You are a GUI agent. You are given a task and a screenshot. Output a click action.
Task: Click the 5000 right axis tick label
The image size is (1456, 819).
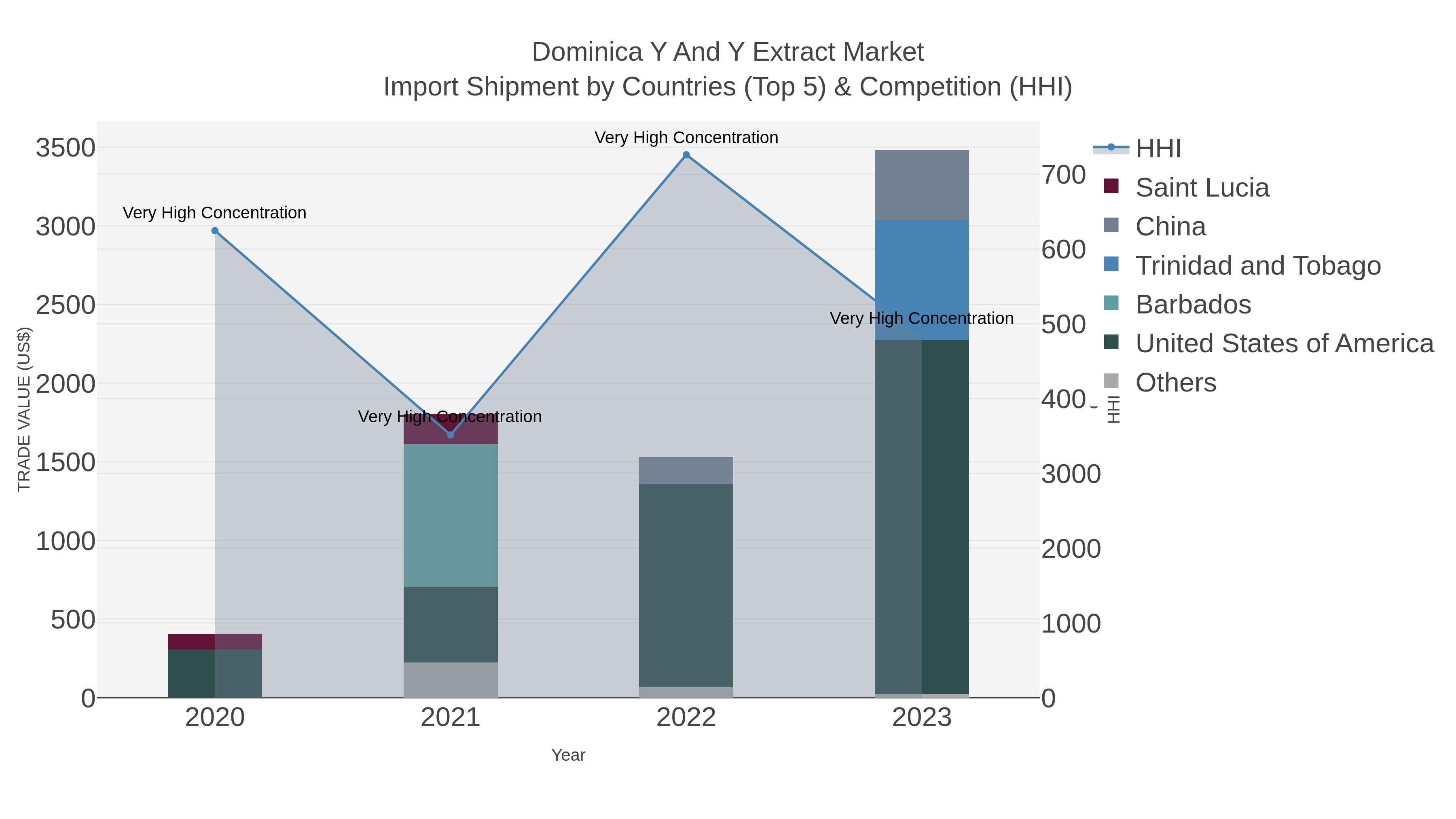point(1064,324)
